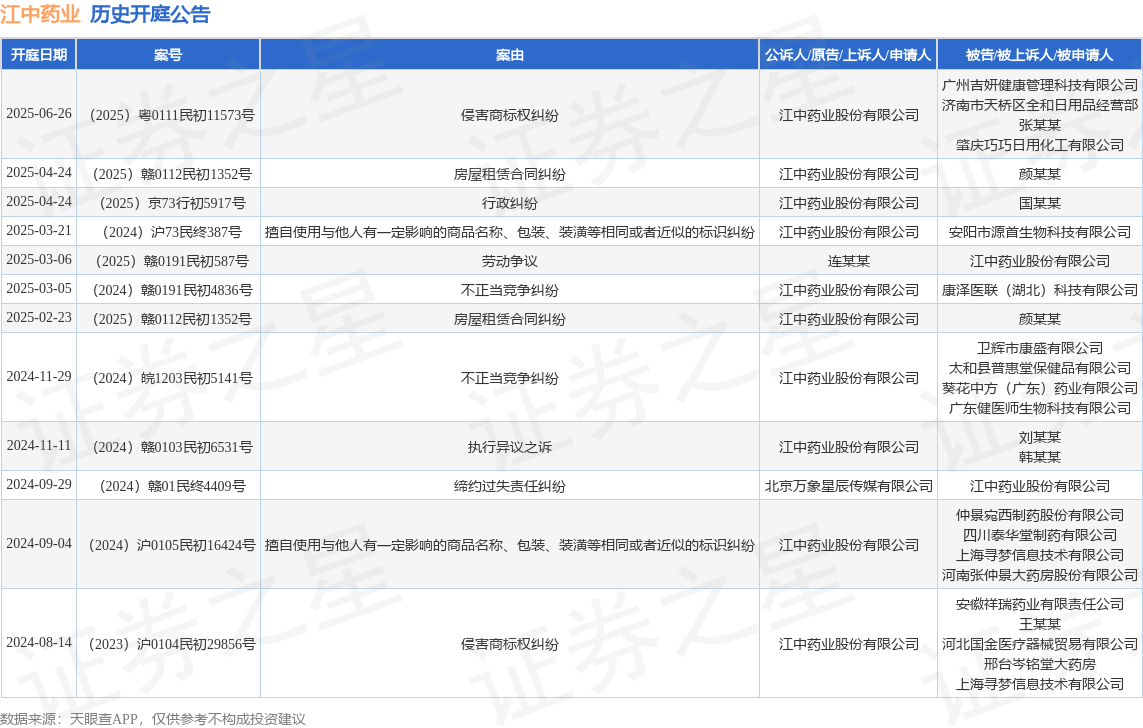This screenshot has width=1143, height=728.
Task: Click case number (2024)沪0105民初16424号
Action: pyautogui.click(x=168, y=545)
